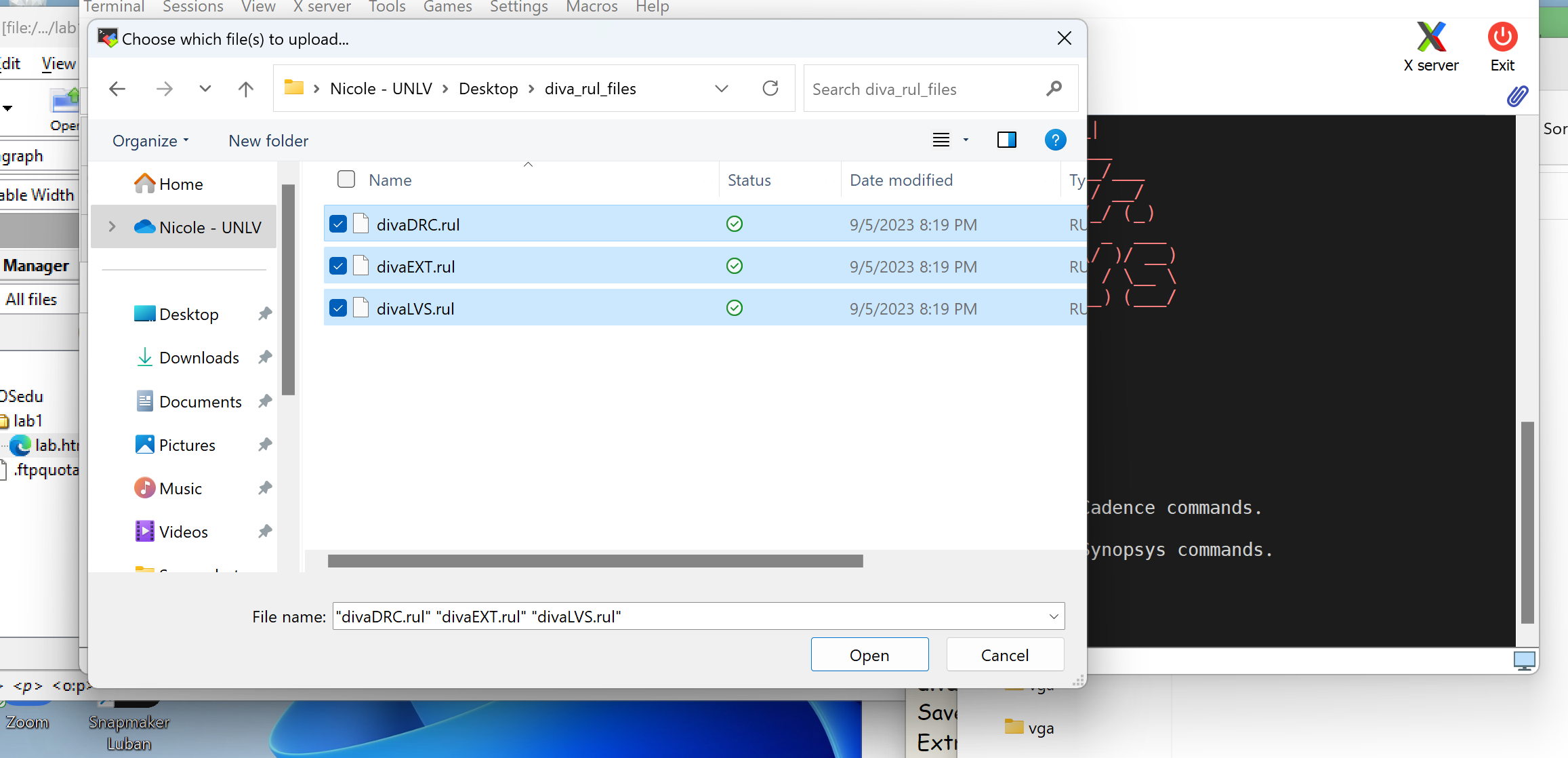Click the Up one level arrow

[x=246, y=89]
